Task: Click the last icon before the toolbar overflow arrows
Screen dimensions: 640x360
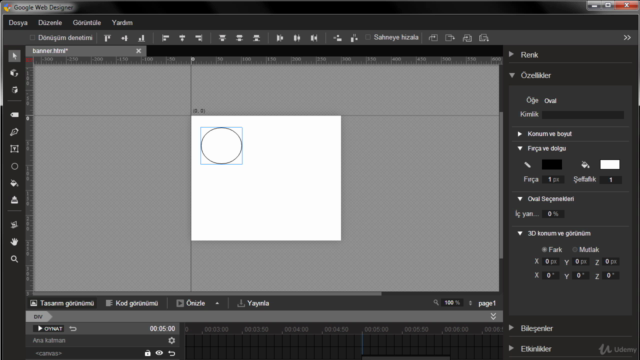Action: tap(484, 38)
